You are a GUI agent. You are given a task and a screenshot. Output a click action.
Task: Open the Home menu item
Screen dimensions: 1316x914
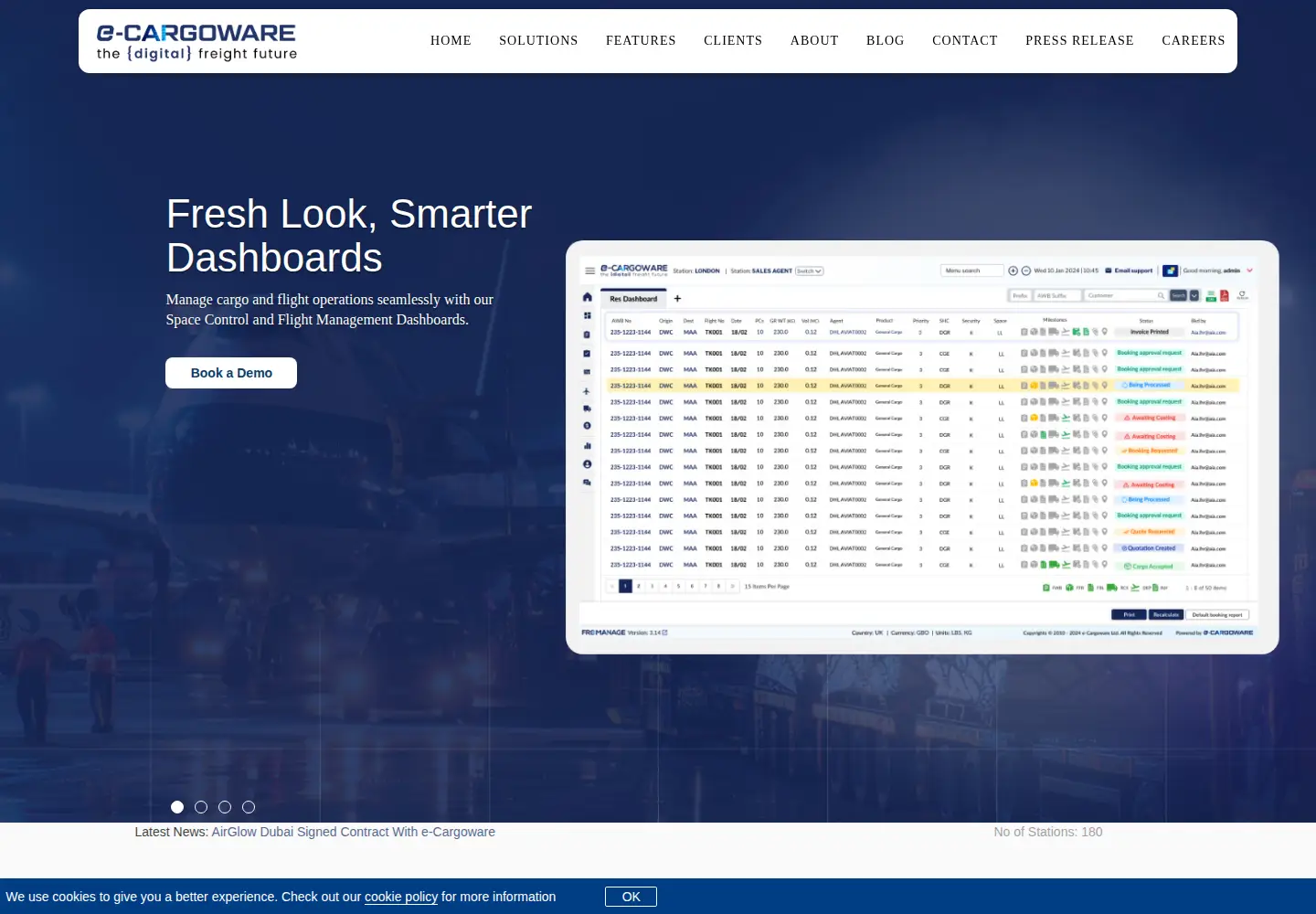[x=451, y=41]
